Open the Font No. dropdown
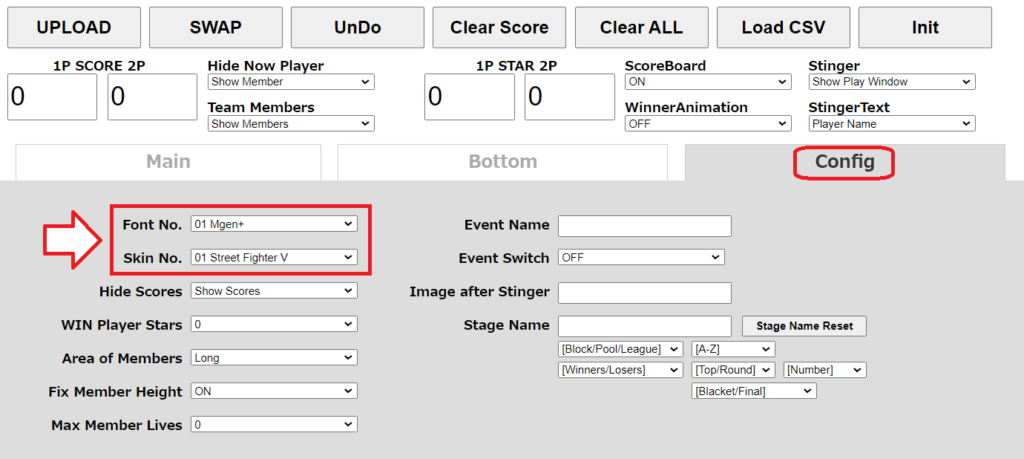Image resolution: width=1024 pixels, height=459 pixels. coord(274,224)
